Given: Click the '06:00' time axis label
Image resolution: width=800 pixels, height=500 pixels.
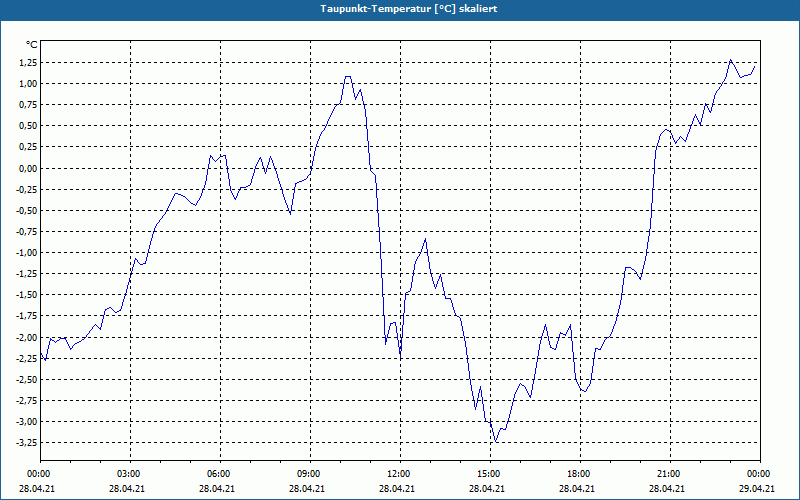Looking at the screenshot, I should (220, 473).
